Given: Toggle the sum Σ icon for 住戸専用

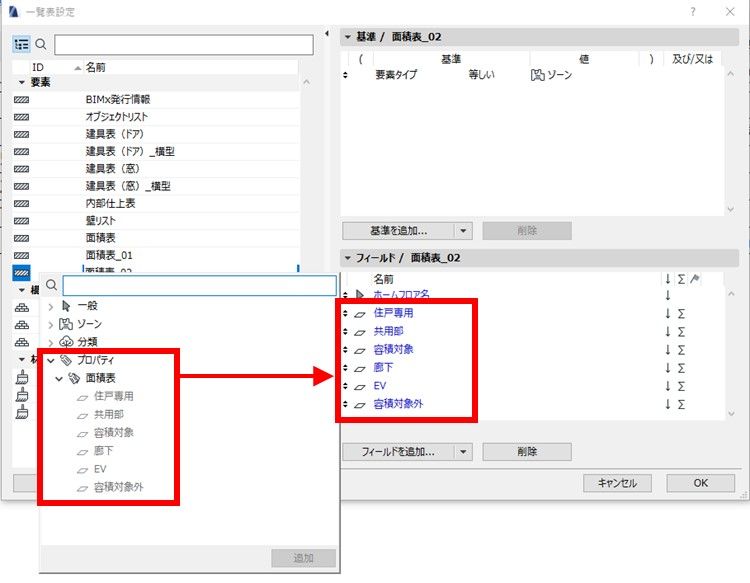Looking at the screenshot, I should pyautogui.click(x=681, y=314).
